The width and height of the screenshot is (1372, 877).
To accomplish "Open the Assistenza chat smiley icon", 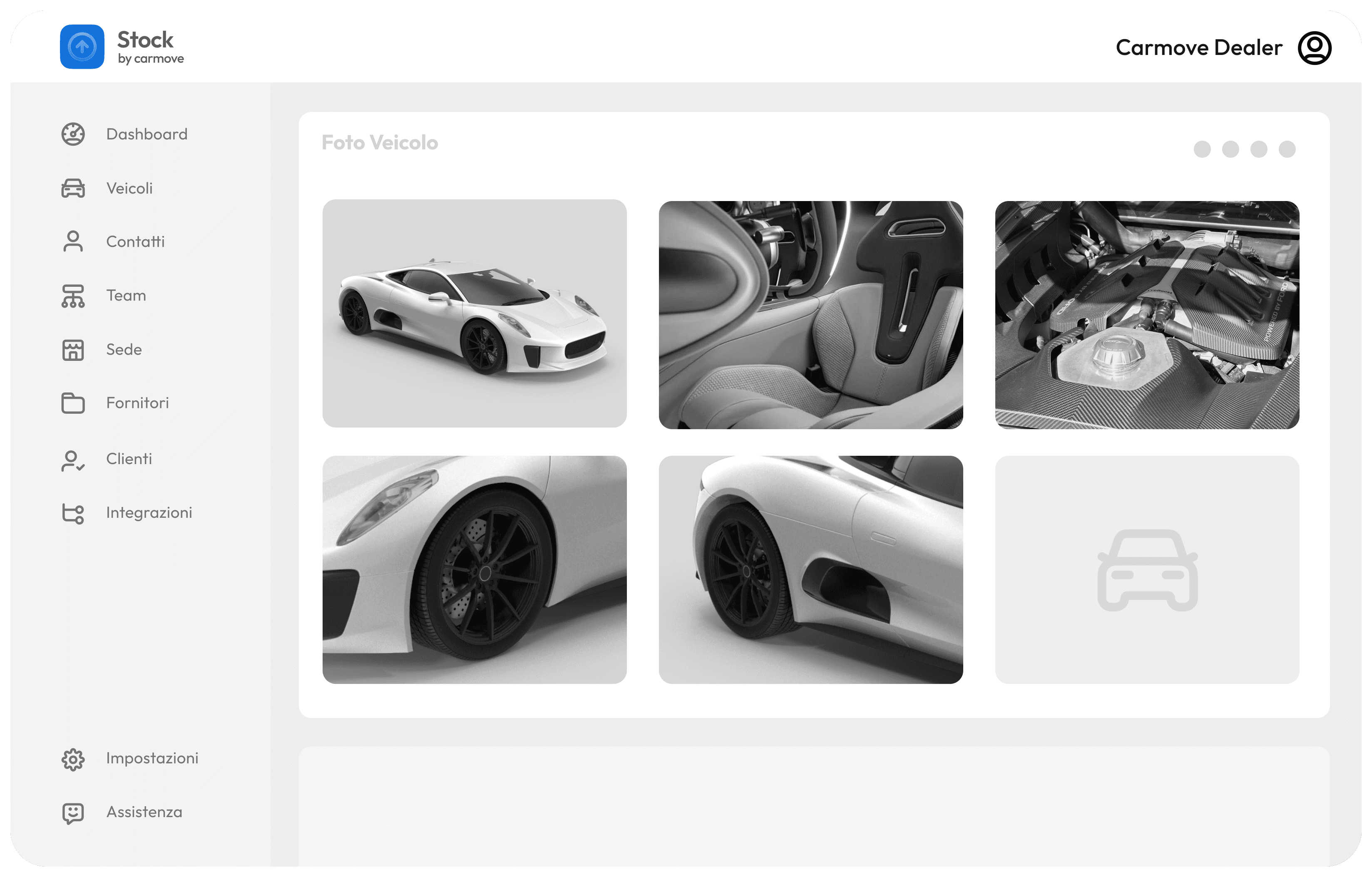I will click(73, 813).
